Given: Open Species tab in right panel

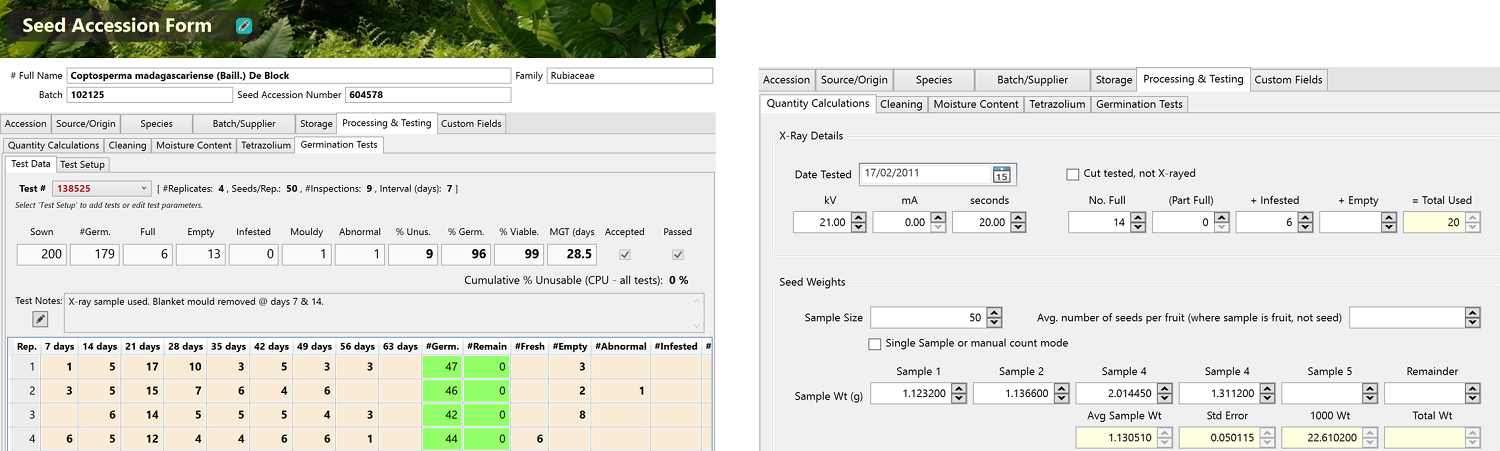Looking at the screenshot, I should 934,80.
